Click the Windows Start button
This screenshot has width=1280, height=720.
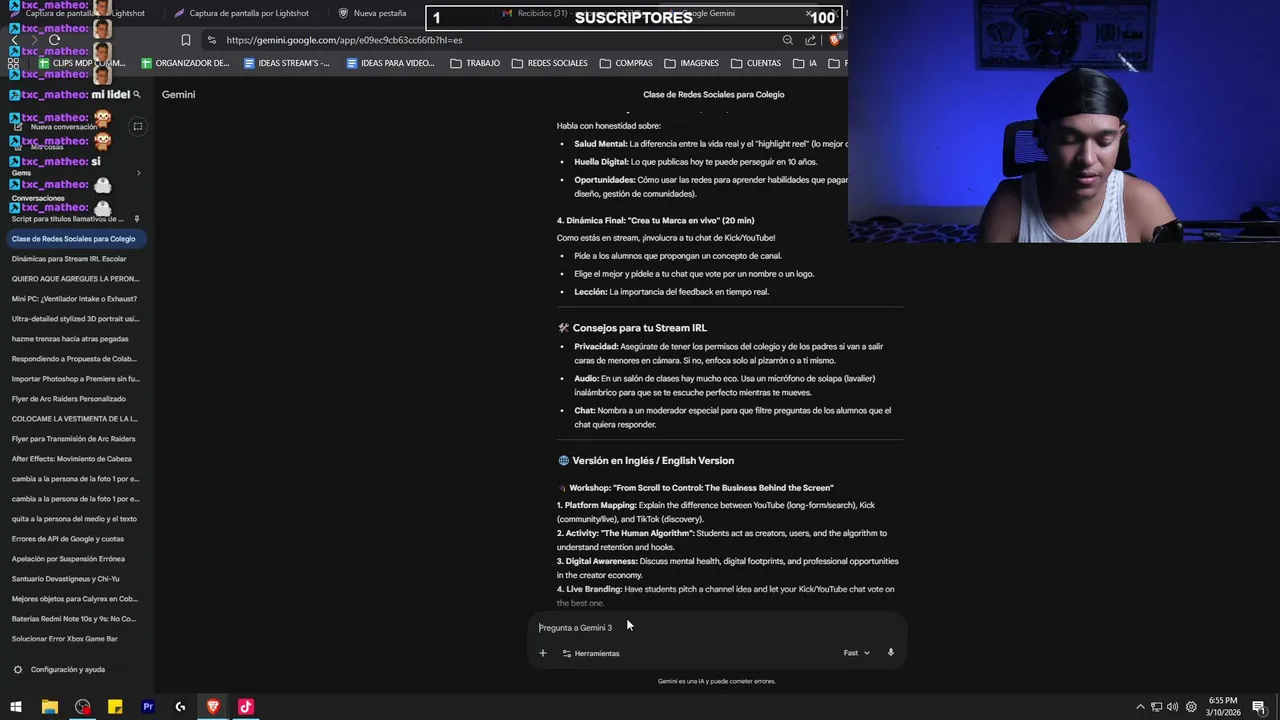pos(16,707)
